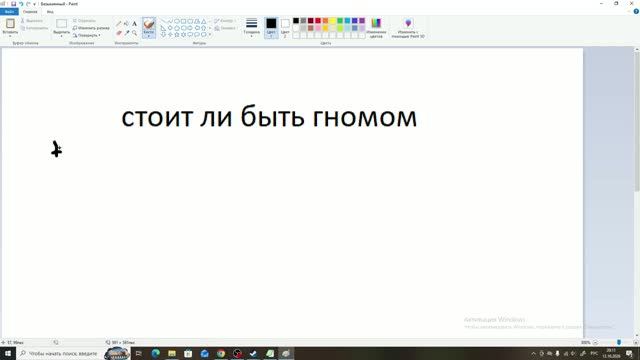This screenshot has height=360, width=640.
Task: Open the Brushes dropdown arrow
Action: 149,36
